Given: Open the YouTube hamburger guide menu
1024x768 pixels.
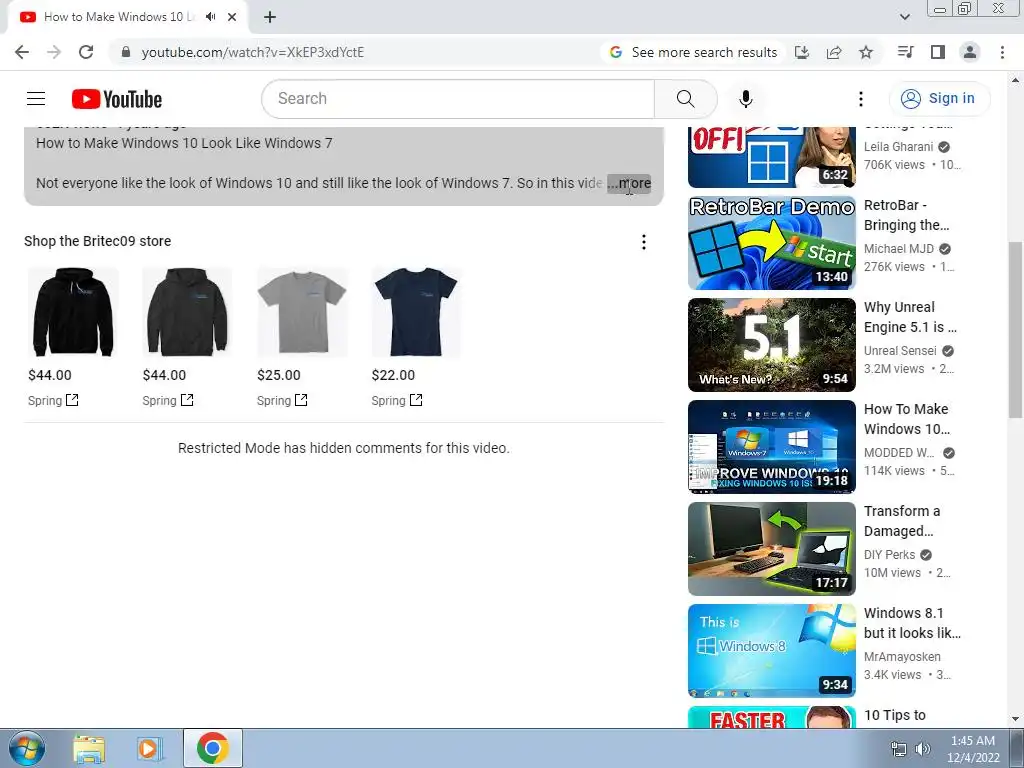Looking at the screenshot, I should click(x=36, y=99).
